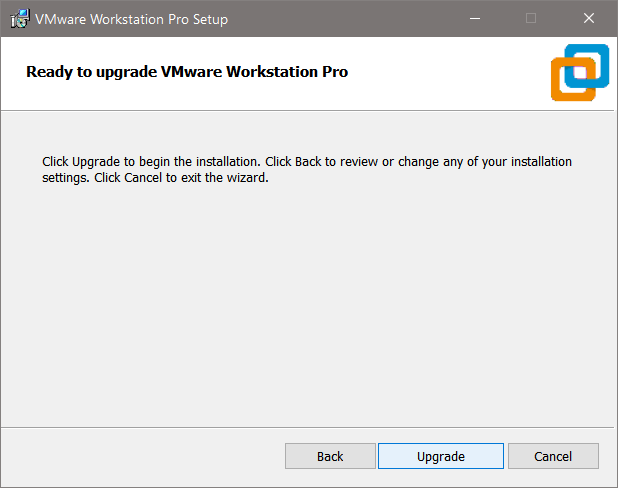This screenshot has width=618, height=488.
Task: Select the 'Ready to upgrade' heading text
Action: [x=187, y=72]
